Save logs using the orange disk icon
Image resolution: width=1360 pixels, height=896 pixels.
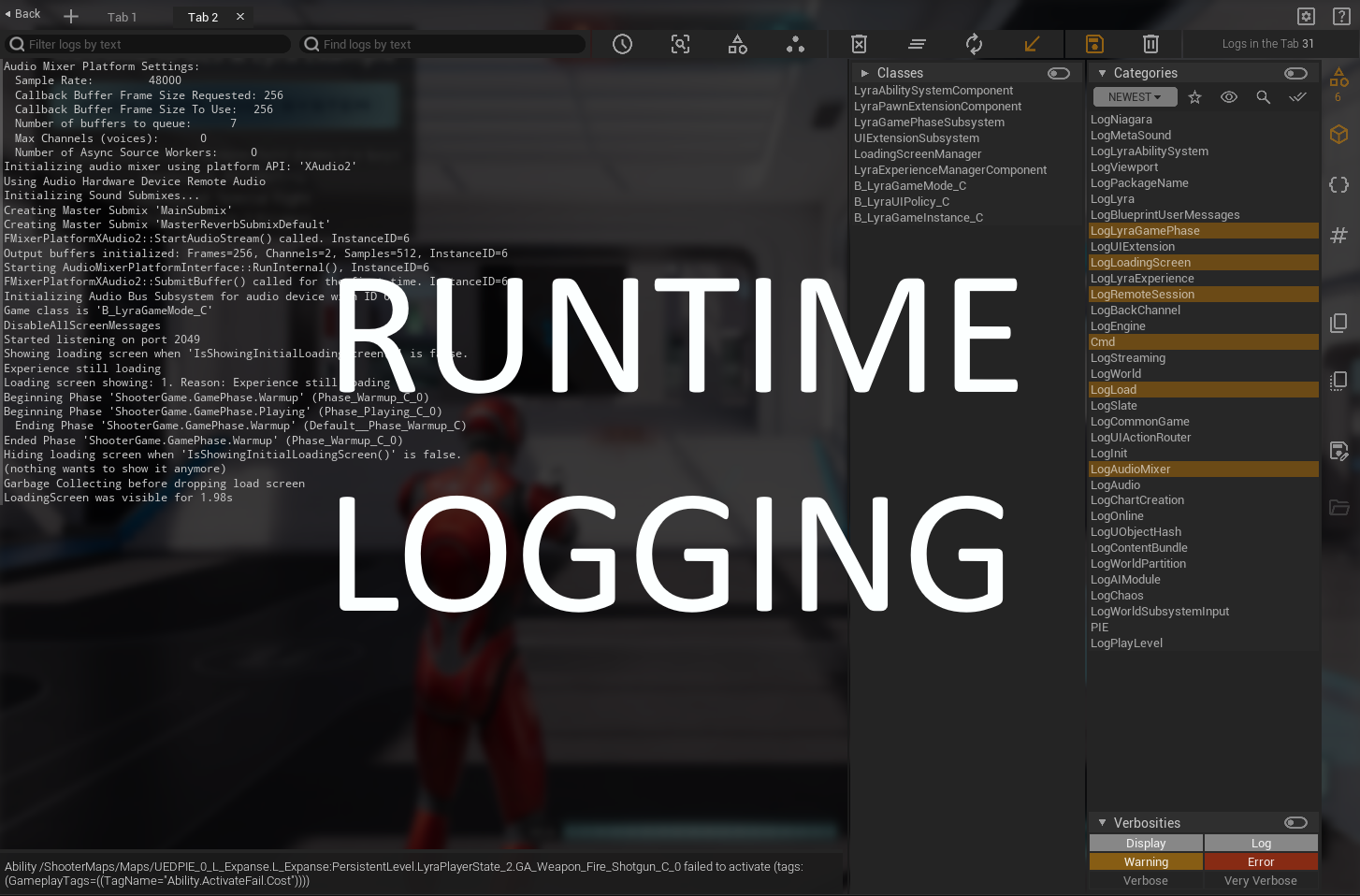[x=1092, y=44]
